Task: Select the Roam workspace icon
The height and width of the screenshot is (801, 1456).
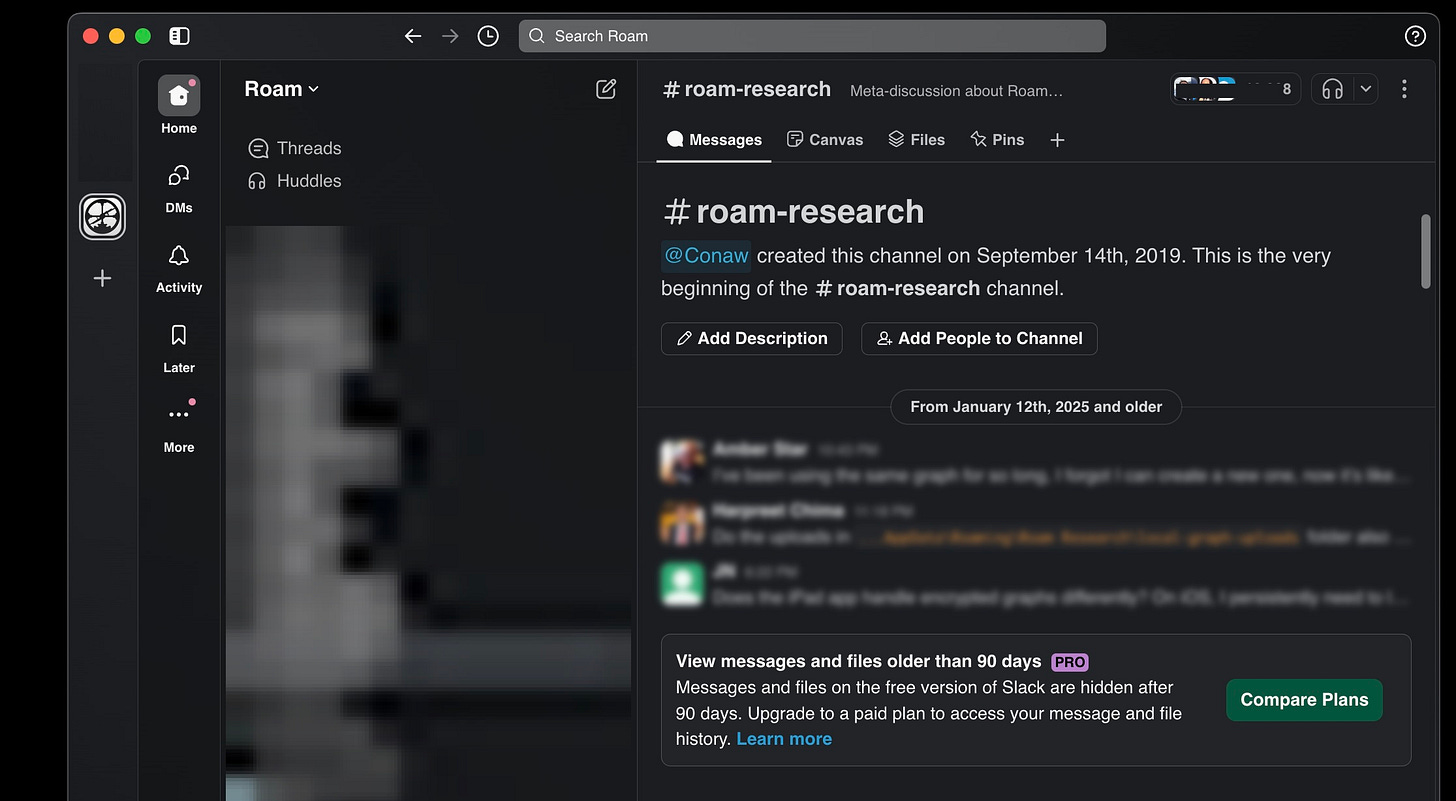Action: pyautogui.click(x=102, y=216)
